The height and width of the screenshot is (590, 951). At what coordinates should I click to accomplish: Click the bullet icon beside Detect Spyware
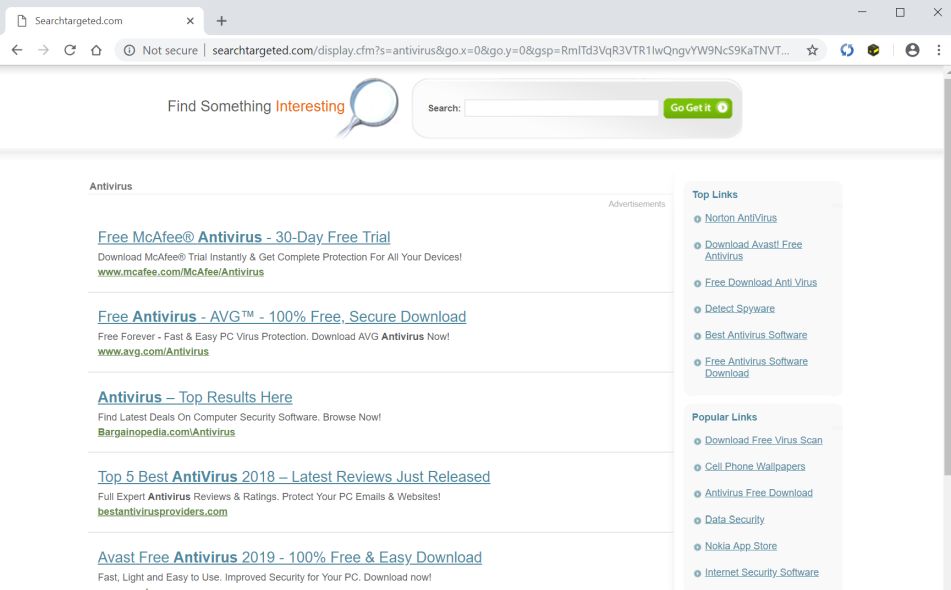click(697, 309)
